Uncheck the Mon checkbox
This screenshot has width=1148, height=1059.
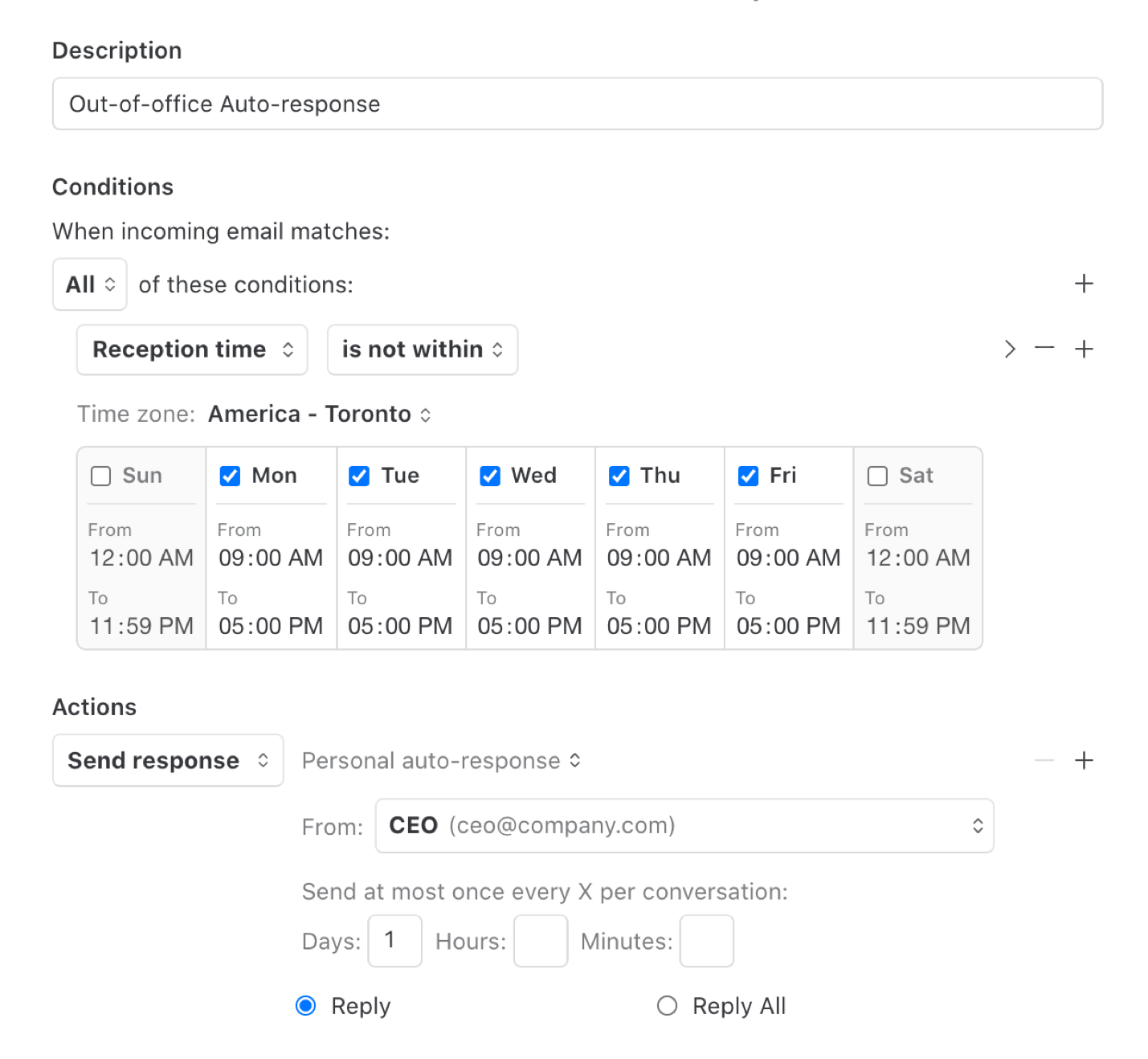click(x=230, y=476)
